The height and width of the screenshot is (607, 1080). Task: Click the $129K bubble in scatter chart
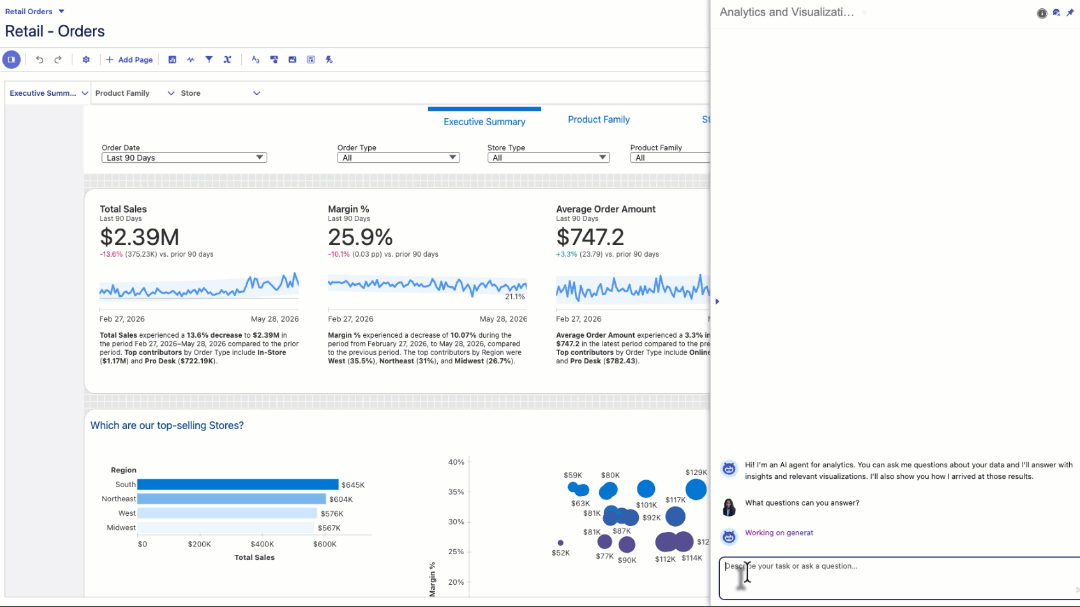pyautogui.click(x=696, y=490)
